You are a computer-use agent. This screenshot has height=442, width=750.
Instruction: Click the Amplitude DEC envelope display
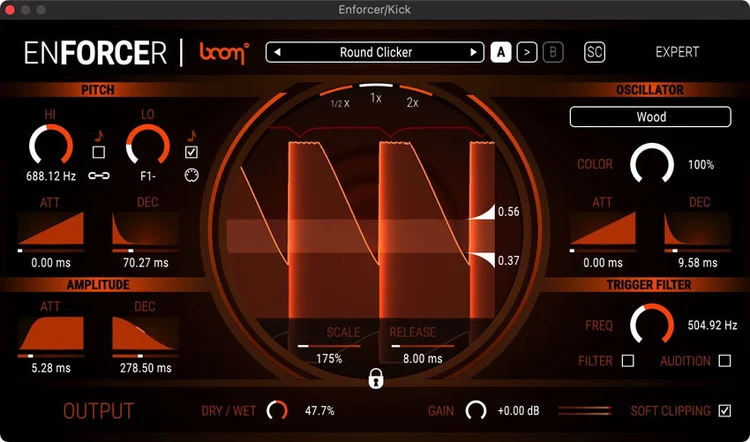tap(145, 333)
